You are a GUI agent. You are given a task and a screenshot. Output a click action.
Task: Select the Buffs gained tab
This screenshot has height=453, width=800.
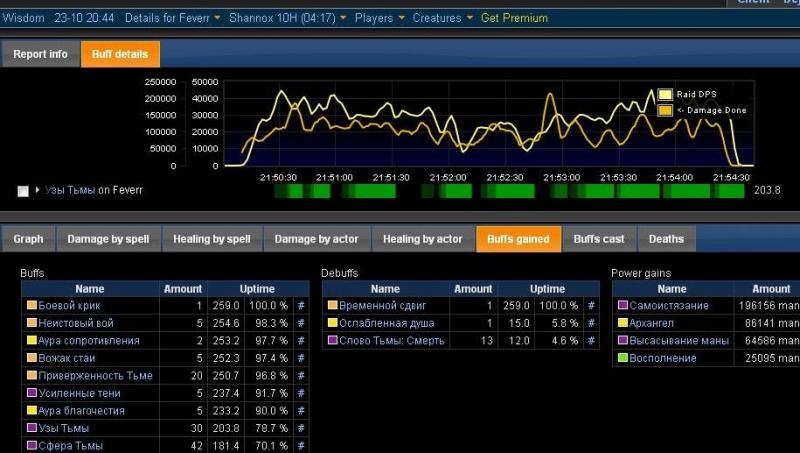coord(518,239)
